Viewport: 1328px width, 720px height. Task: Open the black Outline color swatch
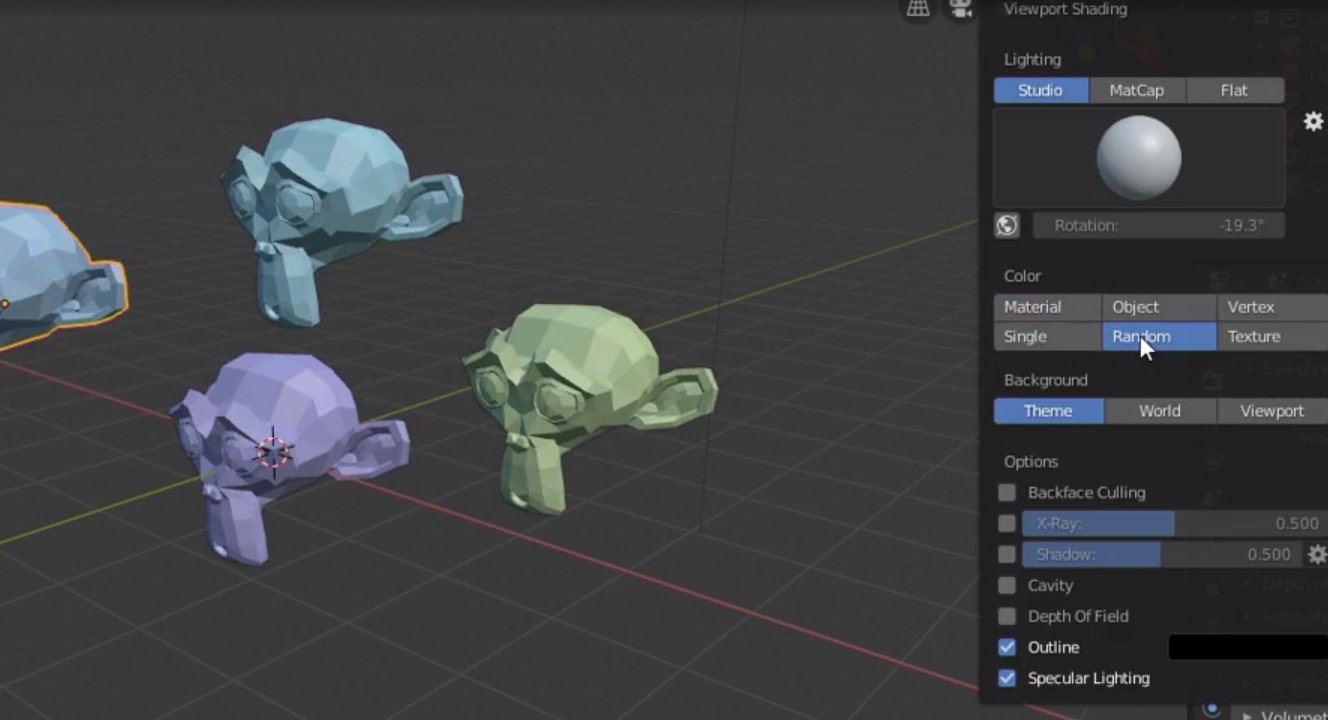click(x=1248, y=647)
